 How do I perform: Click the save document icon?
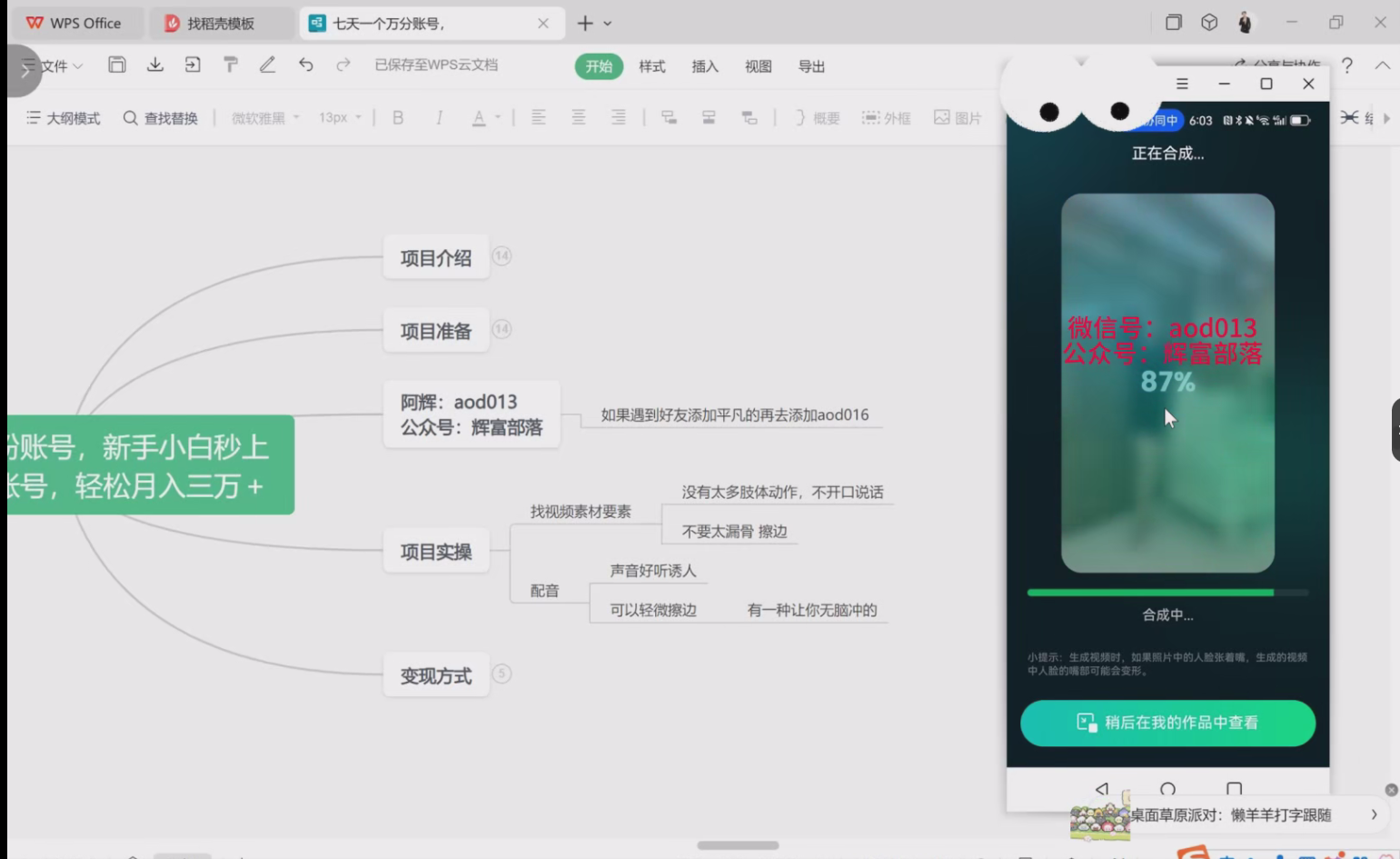coord(116,65)
